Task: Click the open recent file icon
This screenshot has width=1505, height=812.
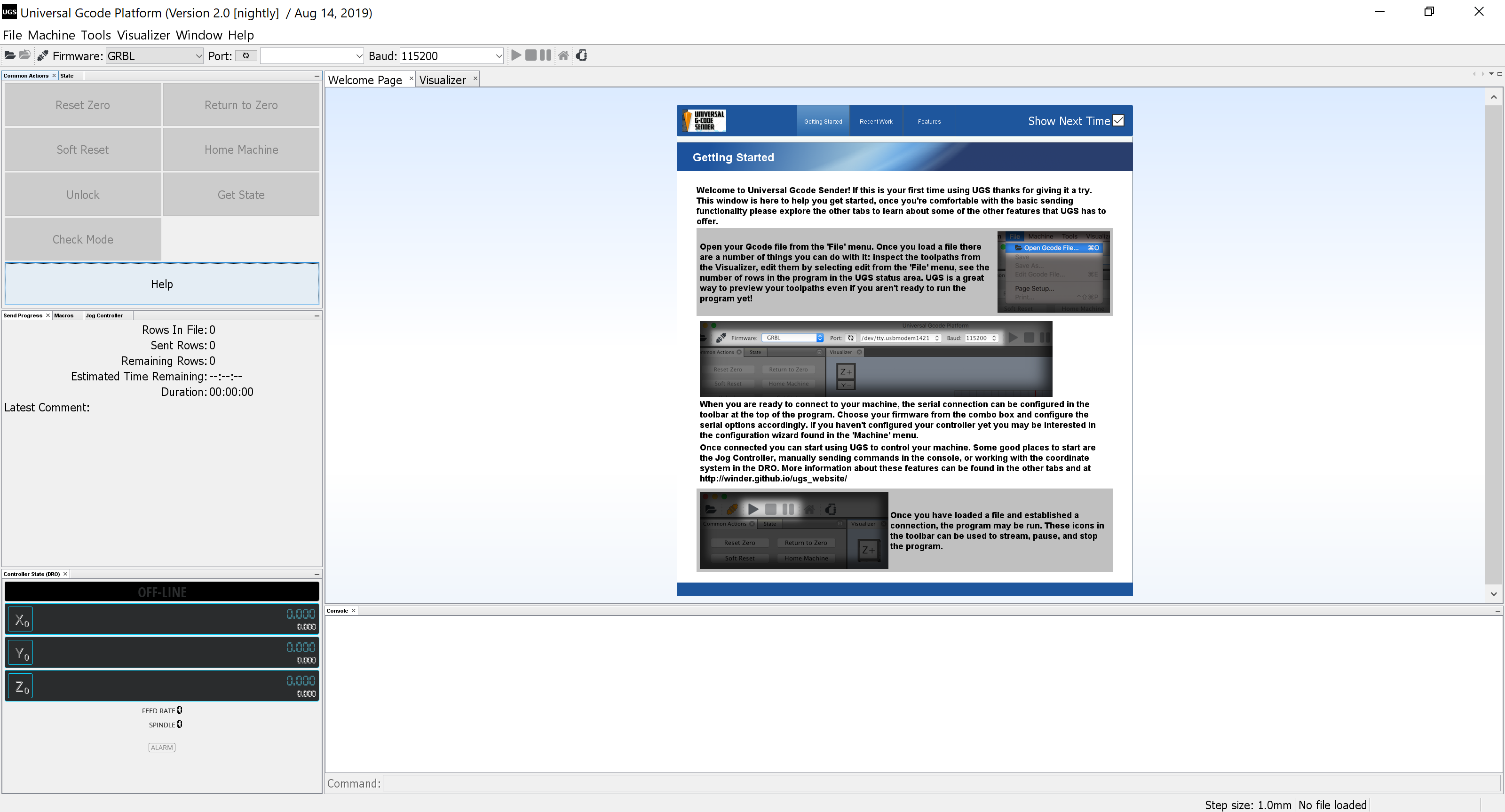Action: point(24,55)
